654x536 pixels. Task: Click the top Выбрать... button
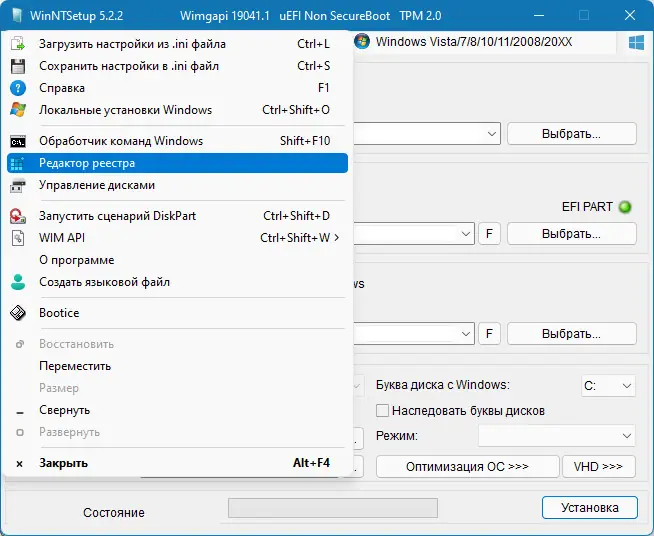point(572,134)
